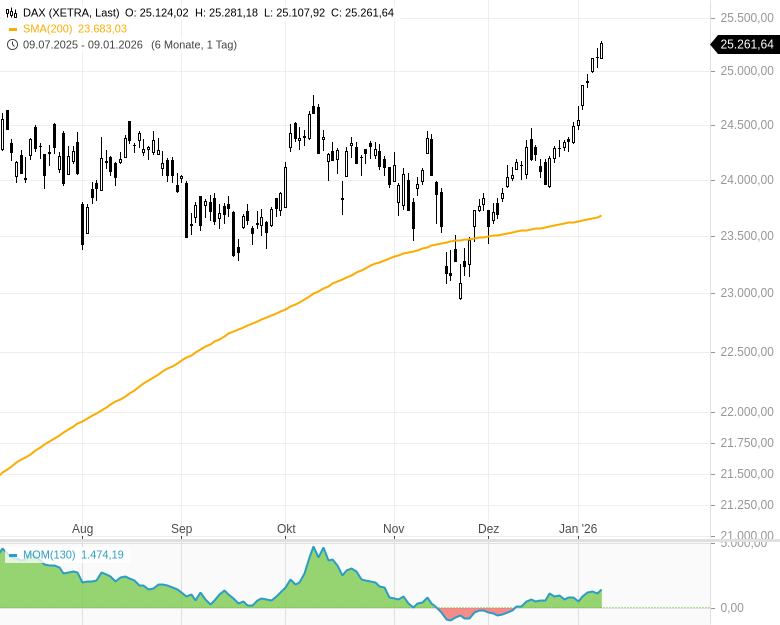
Task: Open the MOM(130) indicator label
Action: point(50,555)
